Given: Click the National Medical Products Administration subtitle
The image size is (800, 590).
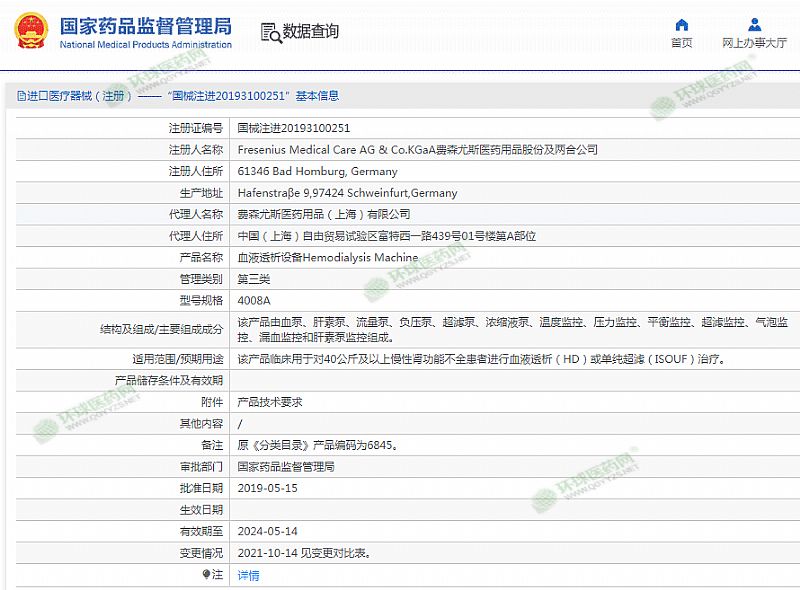Looking at the screenshot, I should click(146, 45).
